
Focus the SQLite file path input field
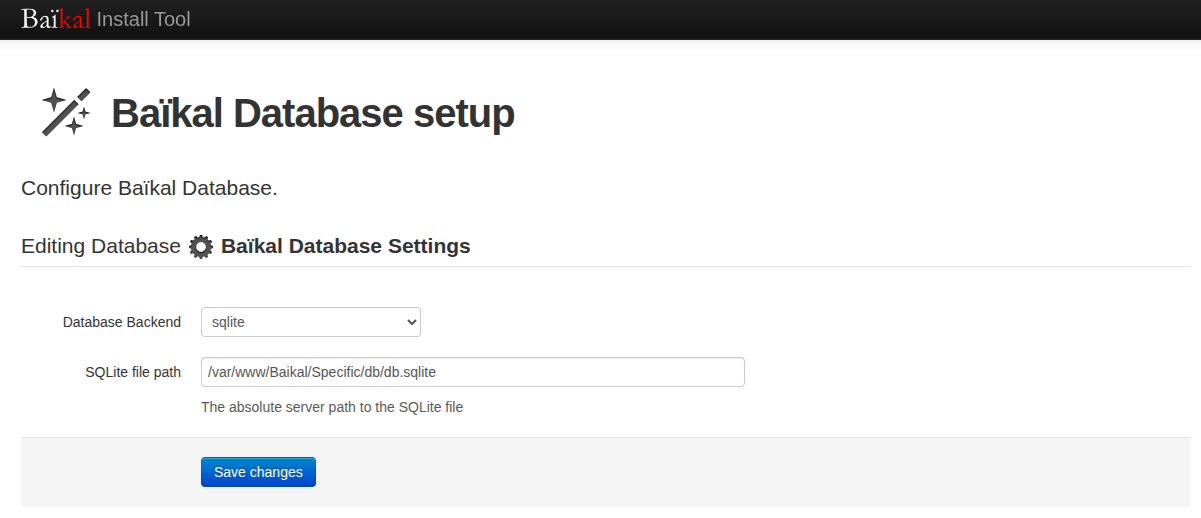(472, 372)
